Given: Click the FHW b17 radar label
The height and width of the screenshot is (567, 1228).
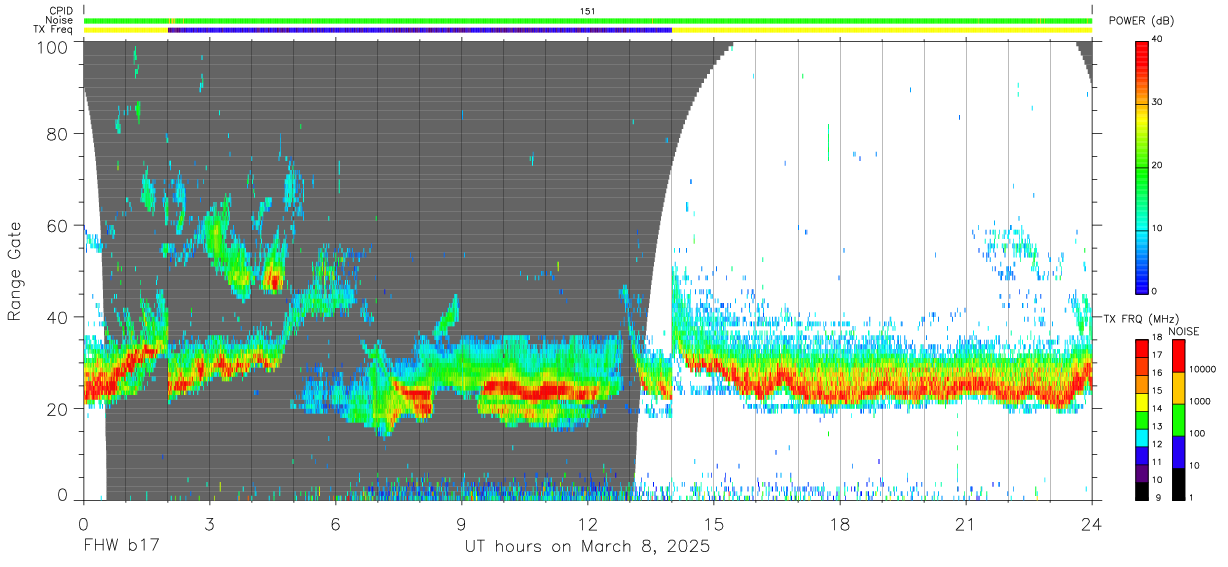Looking at the screenshot, I should tap(121, 547).
